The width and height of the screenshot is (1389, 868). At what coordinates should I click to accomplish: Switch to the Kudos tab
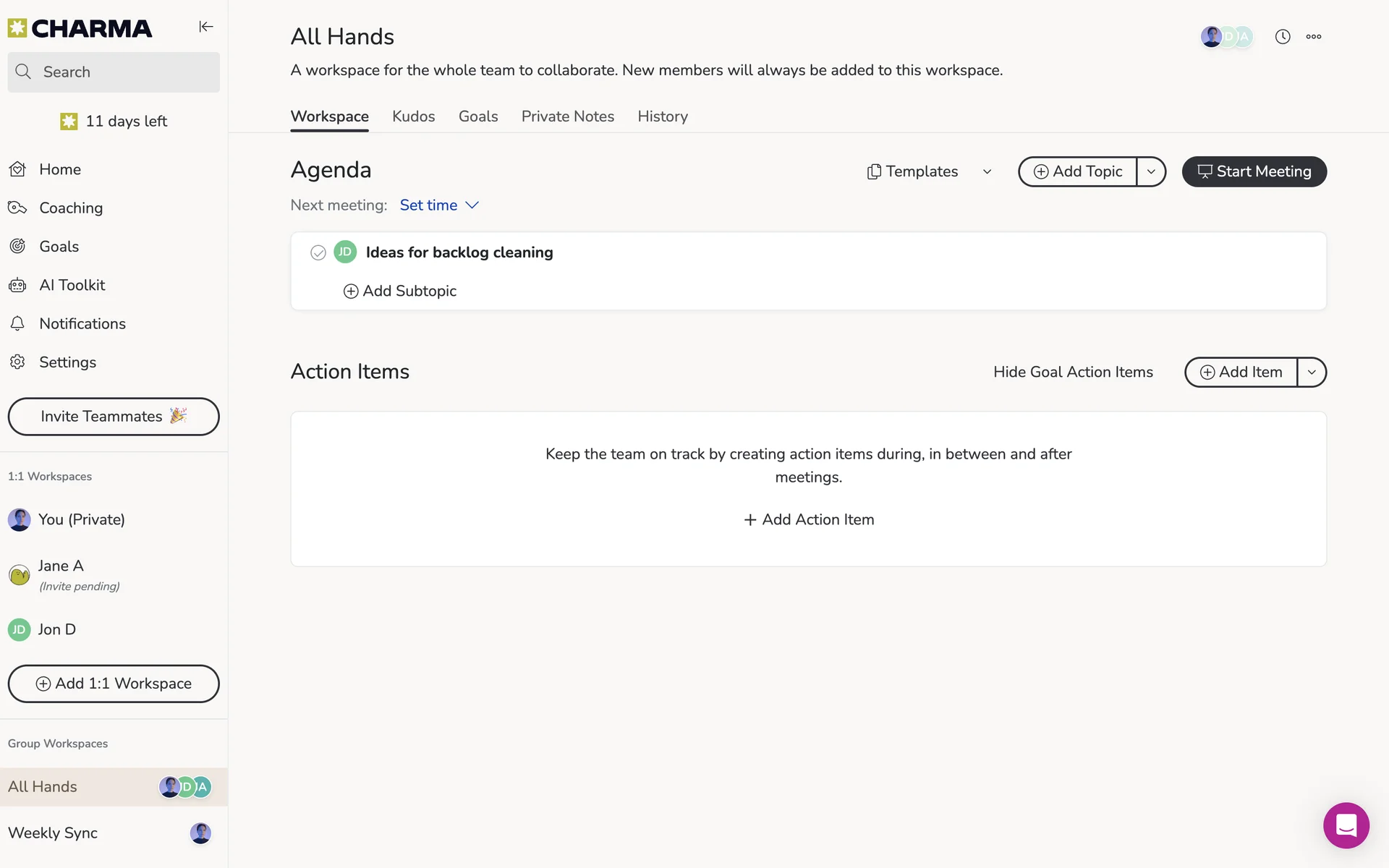coord(413,116)
